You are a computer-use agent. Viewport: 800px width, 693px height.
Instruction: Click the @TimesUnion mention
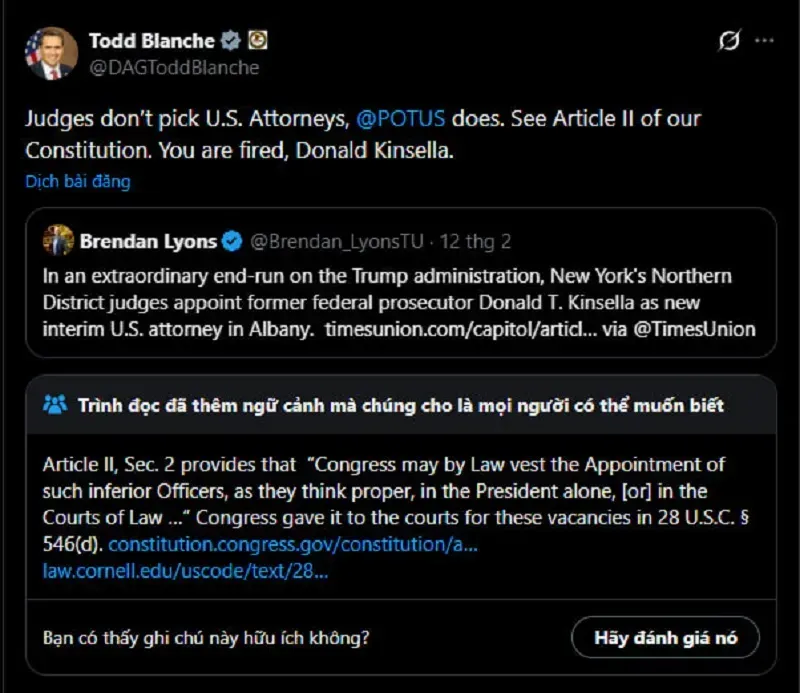tap(698, 329)
